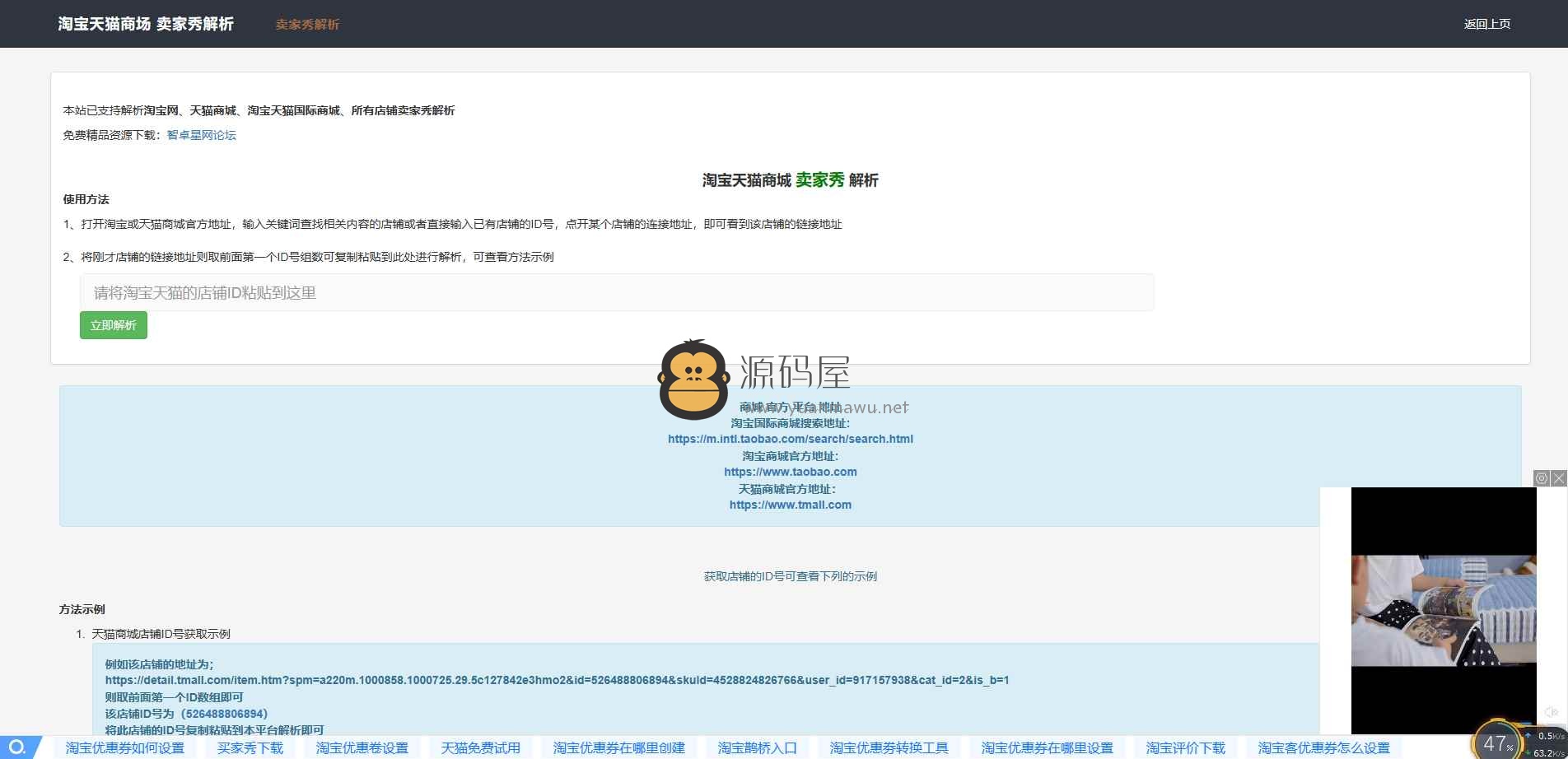Screen dimensions: 1568x759
Task: Click 淘宝优惠券在哪里设置 suggestion
Action: pos(1048,747)
